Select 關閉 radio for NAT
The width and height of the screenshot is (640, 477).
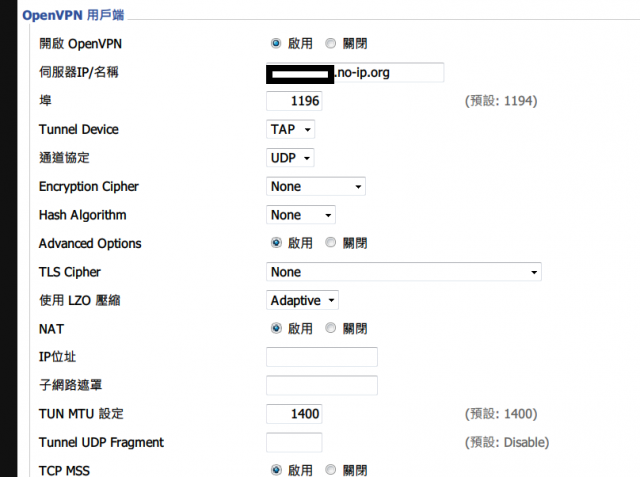[x=330, y=328]
